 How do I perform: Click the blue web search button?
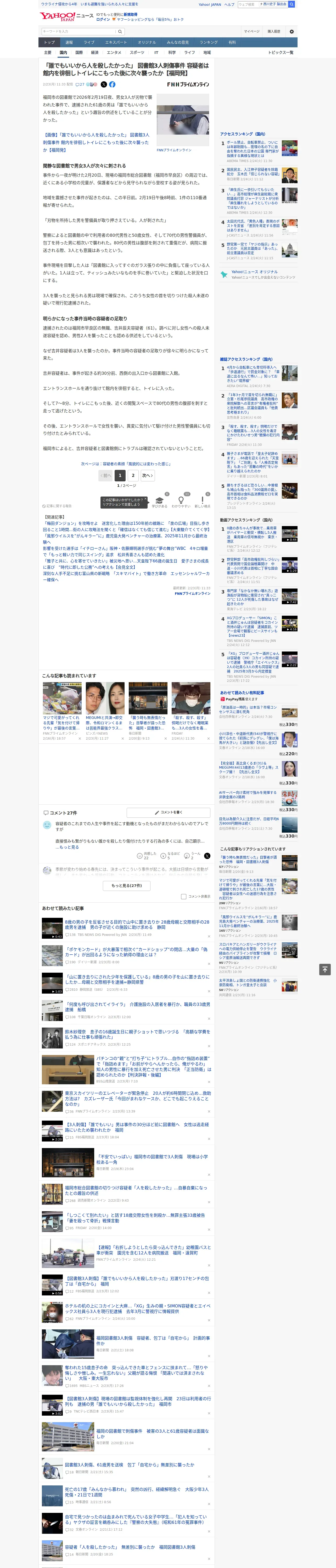[292, 4]
